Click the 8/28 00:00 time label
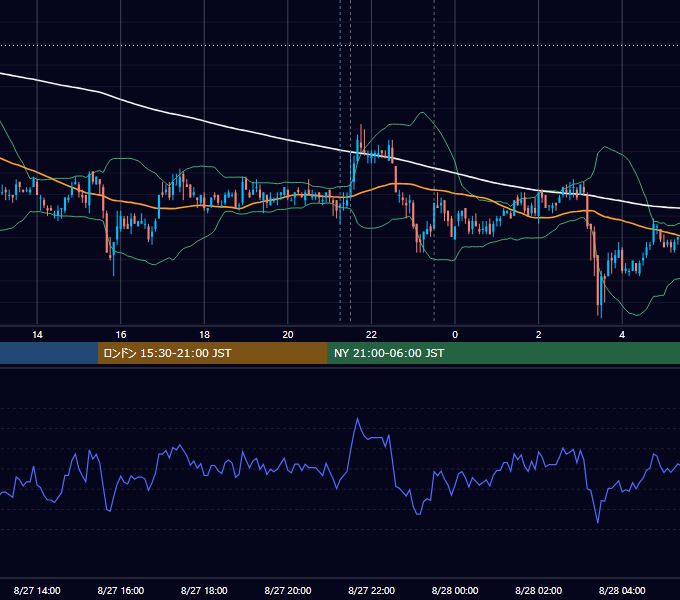The height and width of the screenshot is (600, 680). click(x=455, y=590)
